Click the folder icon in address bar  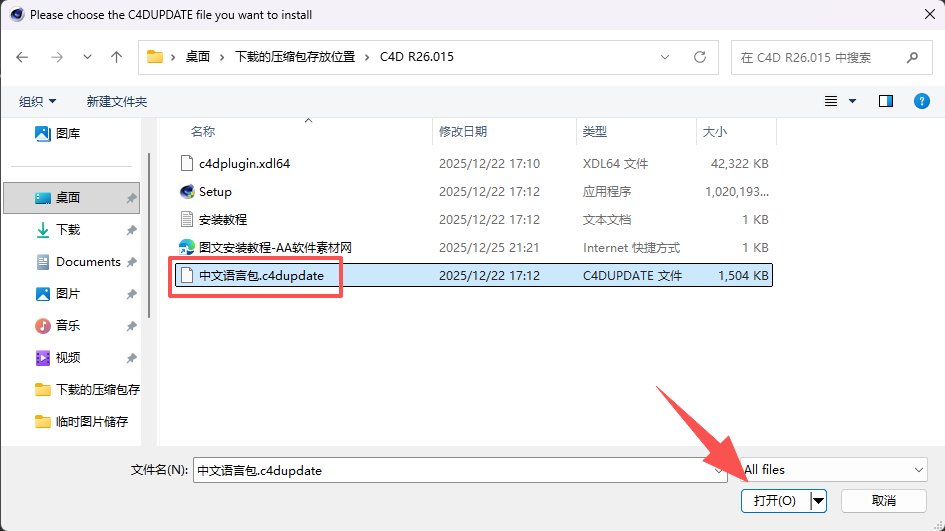click(x=155, y=57)
